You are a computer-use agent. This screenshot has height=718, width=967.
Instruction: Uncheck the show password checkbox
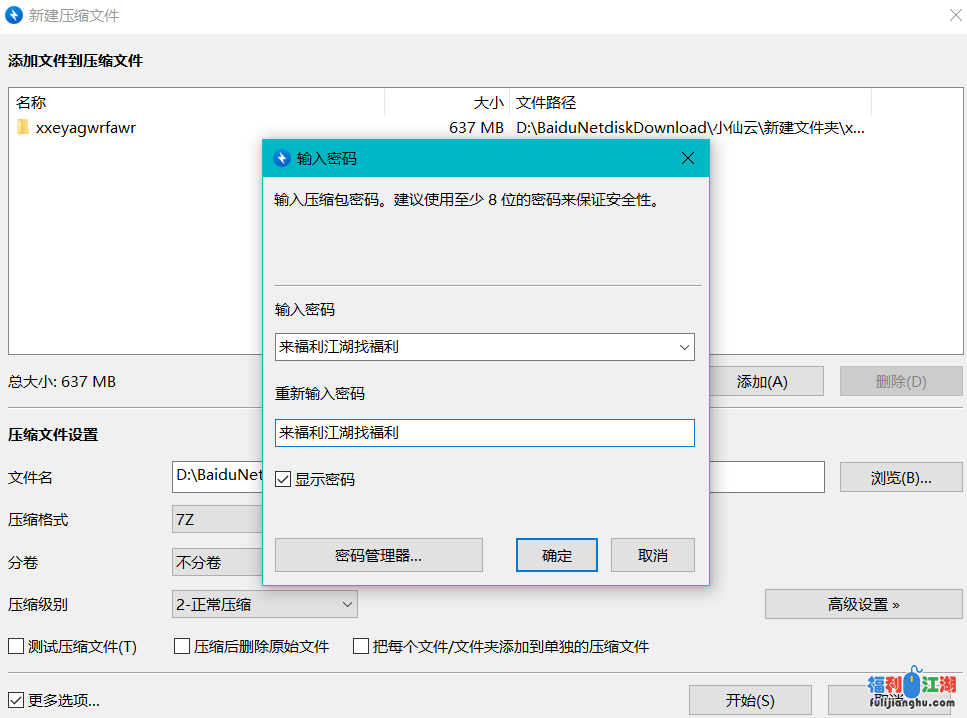click(x=284, y=480)
